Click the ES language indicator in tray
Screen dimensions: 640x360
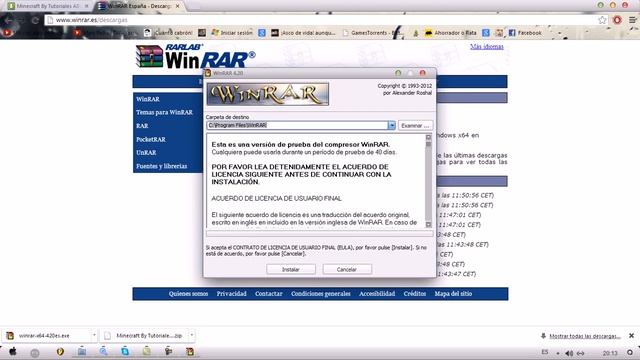545,352
